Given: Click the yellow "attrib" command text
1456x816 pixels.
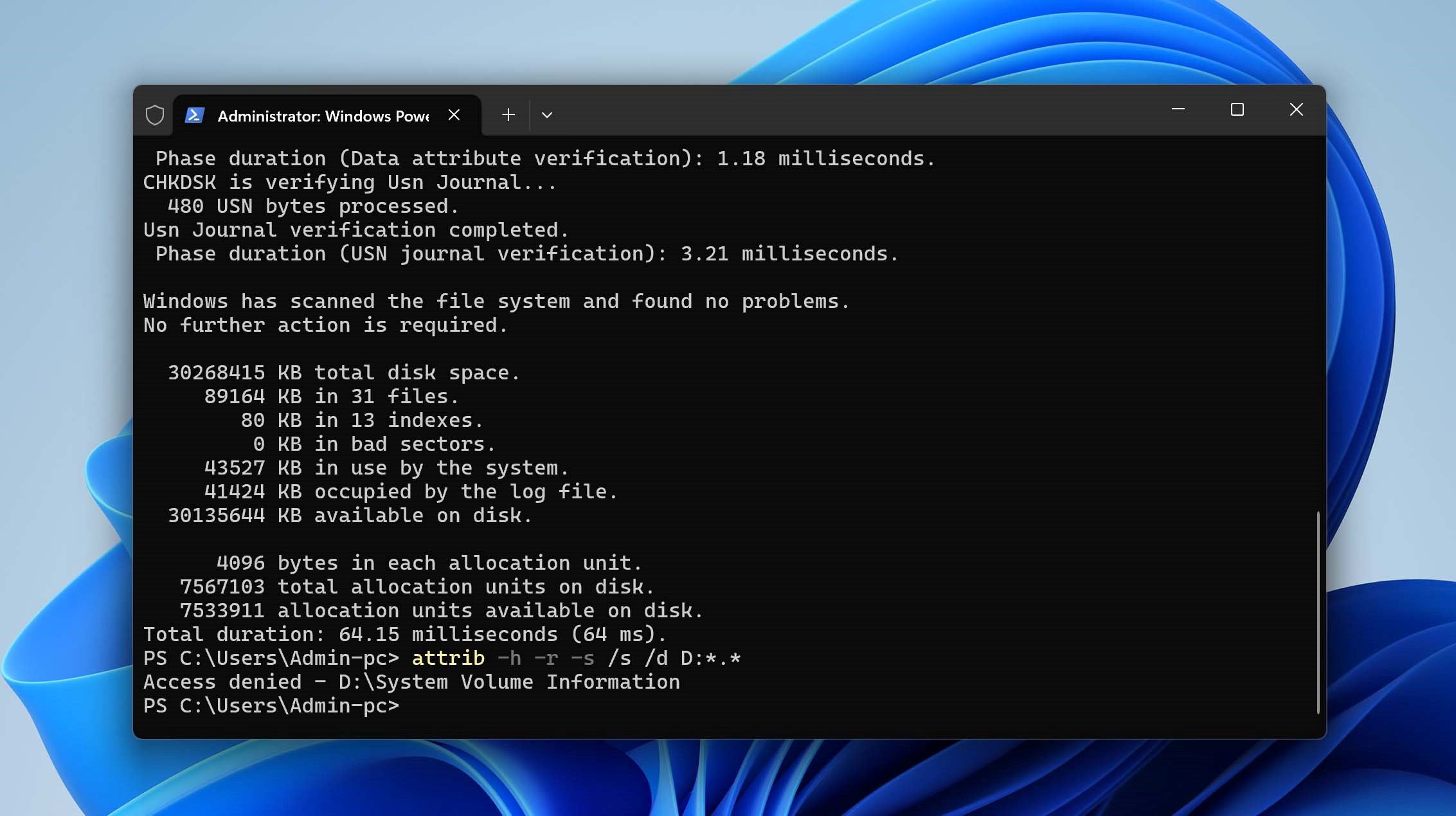Looking at the screenshot, I should click(448, 658).
